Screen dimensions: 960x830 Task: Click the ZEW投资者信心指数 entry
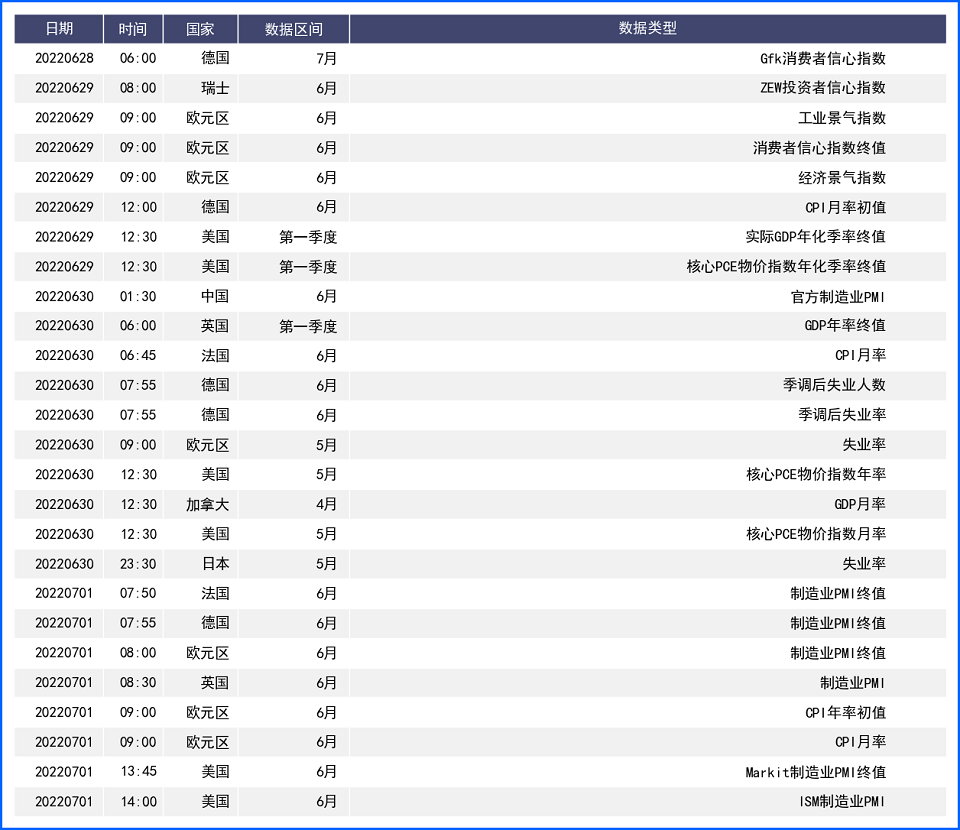click(823, 88)
